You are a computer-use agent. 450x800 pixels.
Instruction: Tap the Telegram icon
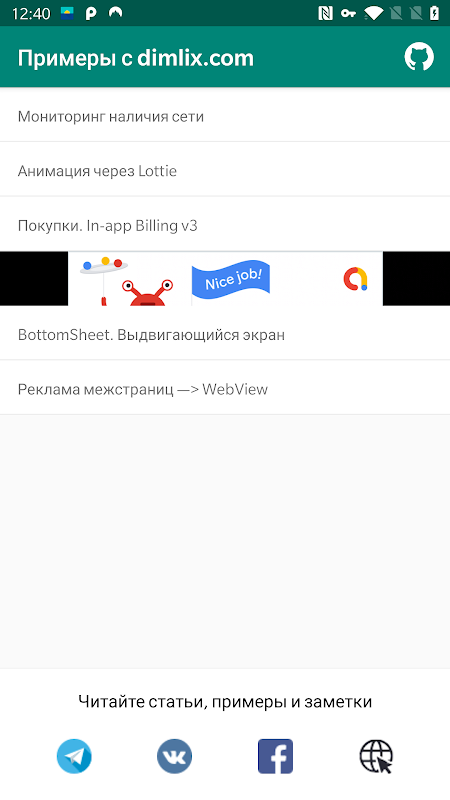[x=74, y=756]
